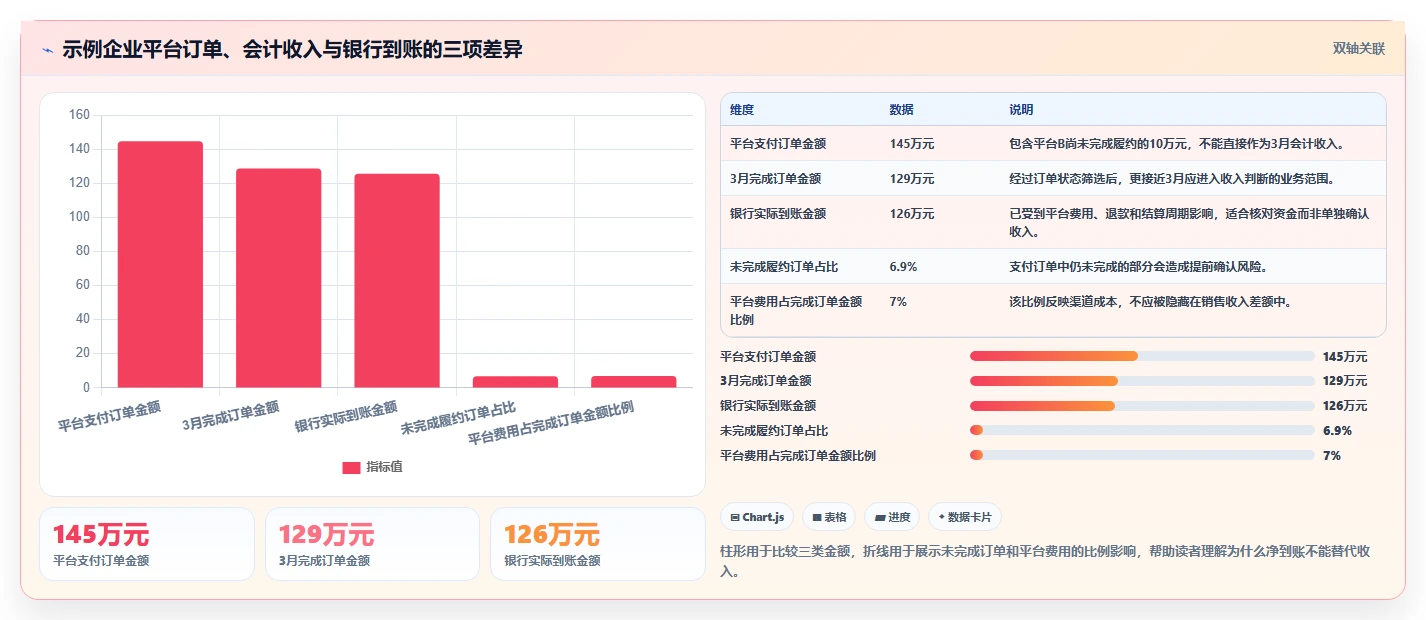Image resolution: width=1426 pixels, height=620 pixels.
Task: Click the small 未完成履约订单占比 bar
Action: point(515,381)
